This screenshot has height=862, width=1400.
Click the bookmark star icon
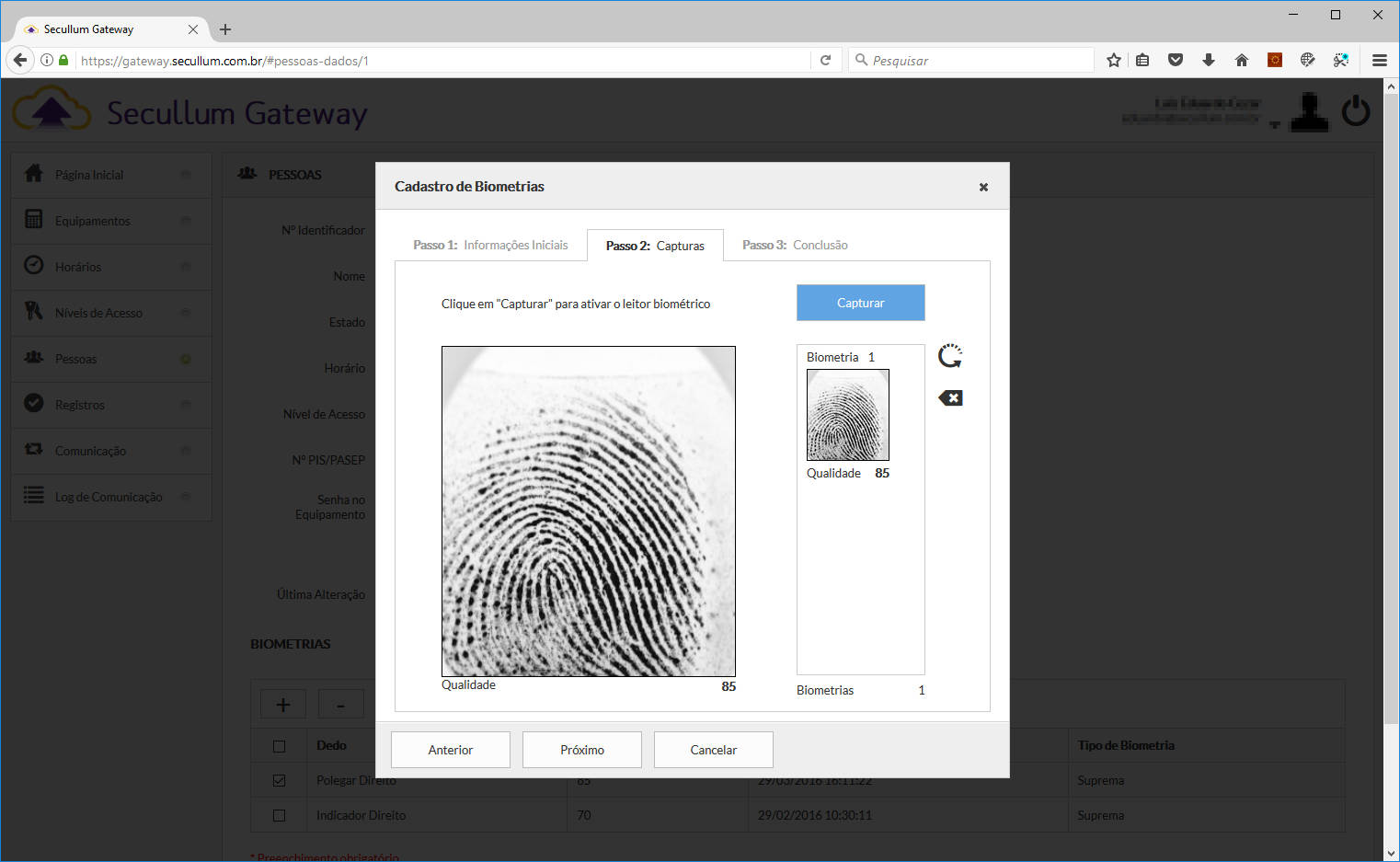[1114, 60]
